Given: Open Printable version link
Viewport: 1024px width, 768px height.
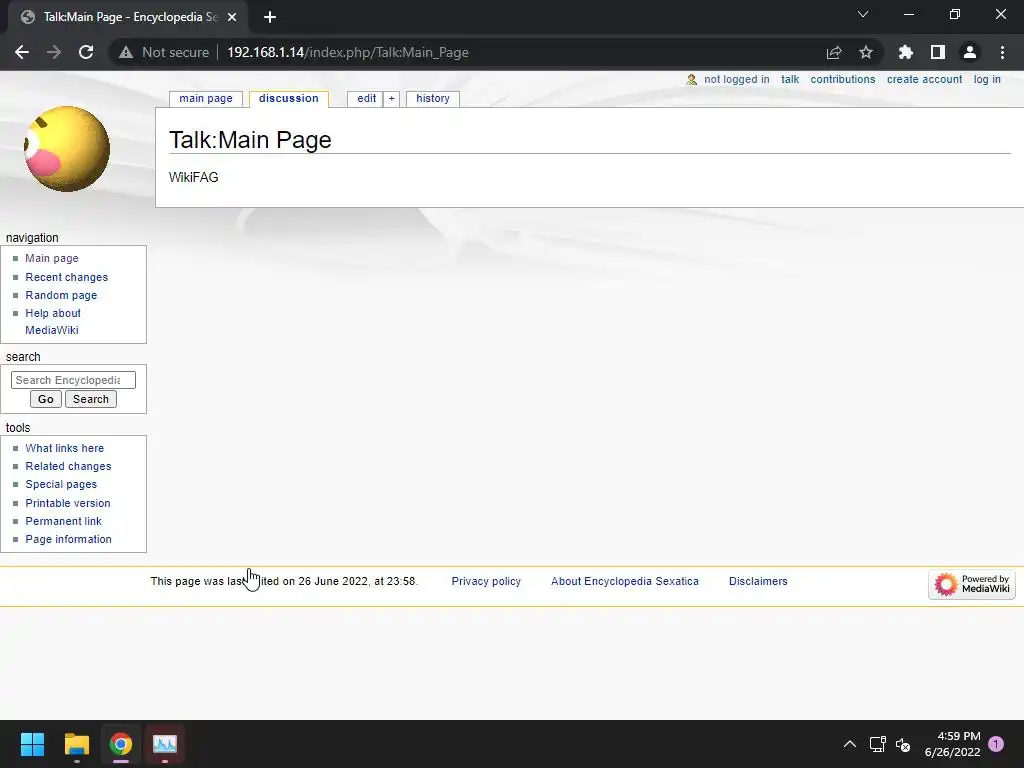Looking at the screenshot, I should pos(68,503).
